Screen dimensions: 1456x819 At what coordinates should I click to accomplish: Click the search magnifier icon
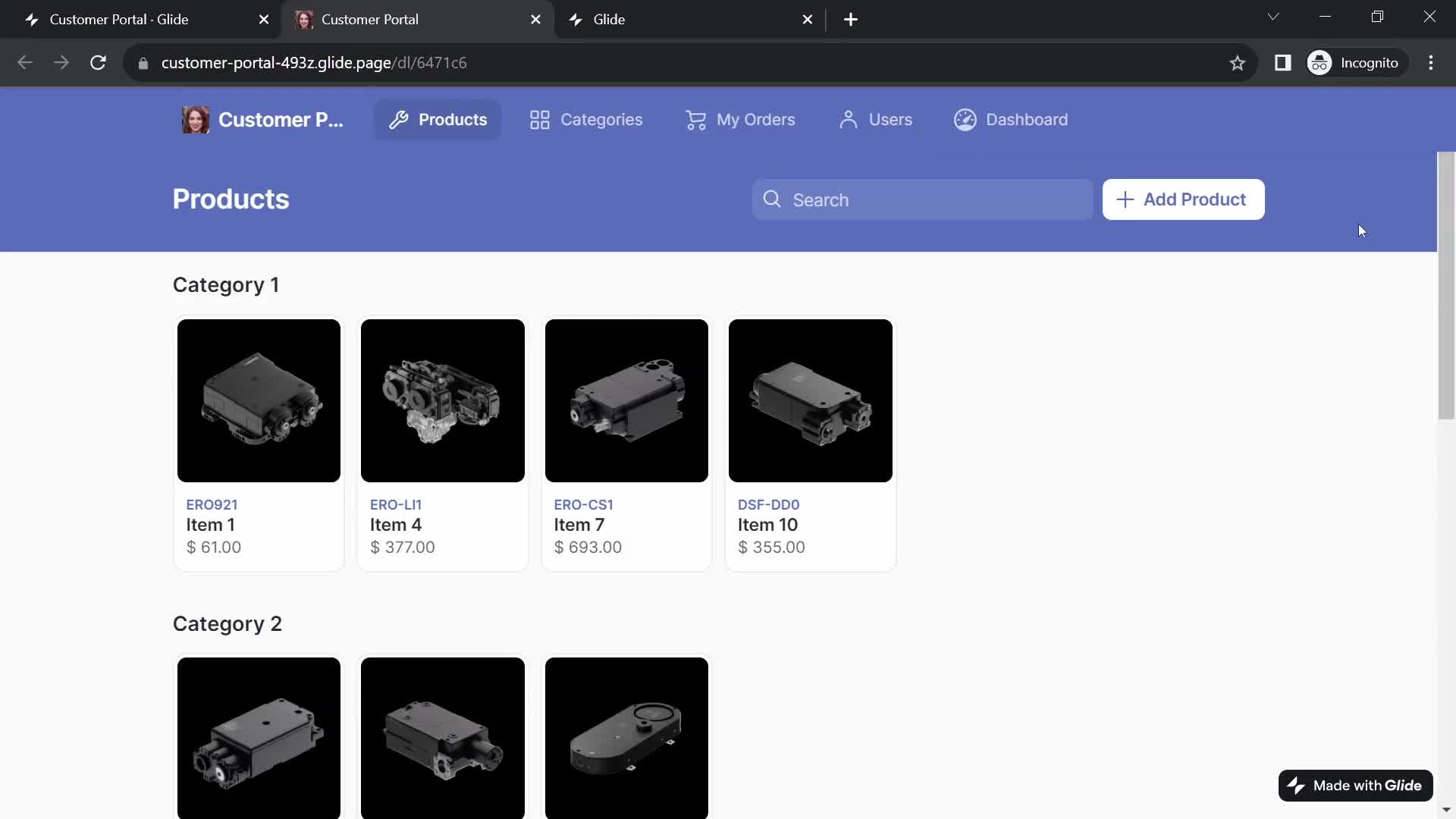click(772, 199)
